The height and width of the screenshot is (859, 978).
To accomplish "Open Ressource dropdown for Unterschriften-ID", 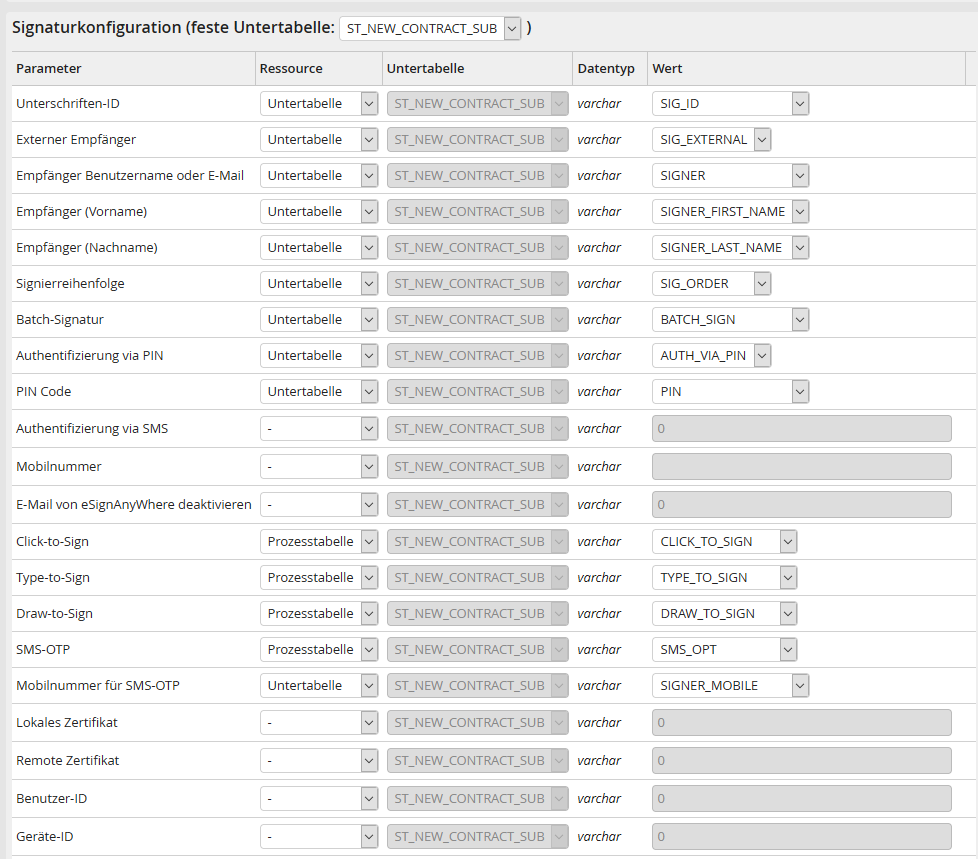I will click(318, 103).
